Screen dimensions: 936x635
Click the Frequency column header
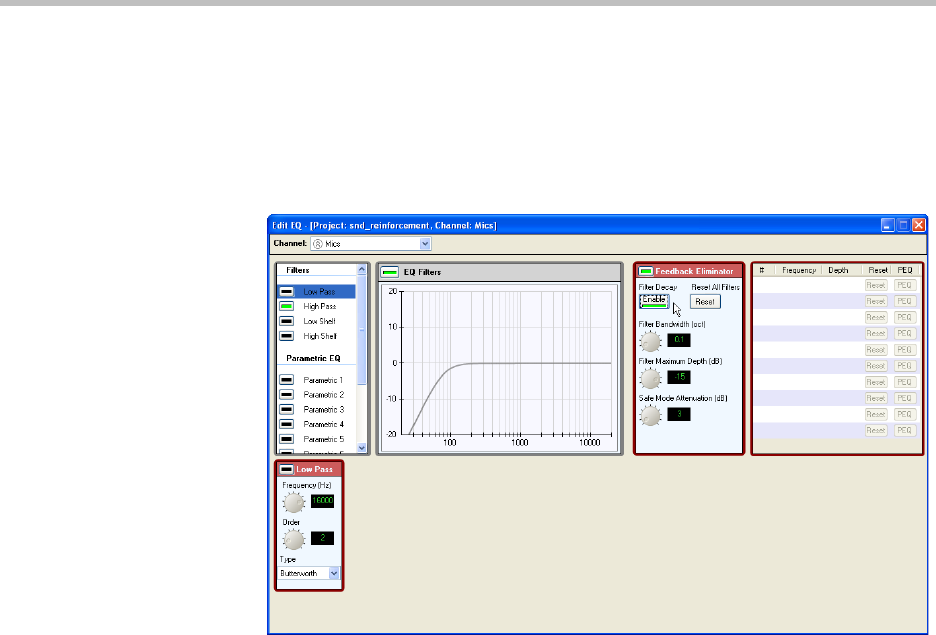tap(799, 271)
